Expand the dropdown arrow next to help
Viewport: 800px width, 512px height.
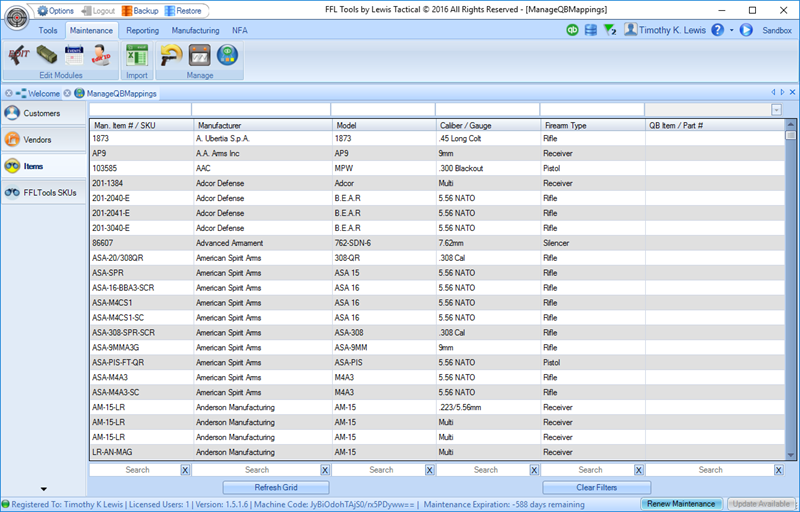pyautogui.click(x=732, y=31)
